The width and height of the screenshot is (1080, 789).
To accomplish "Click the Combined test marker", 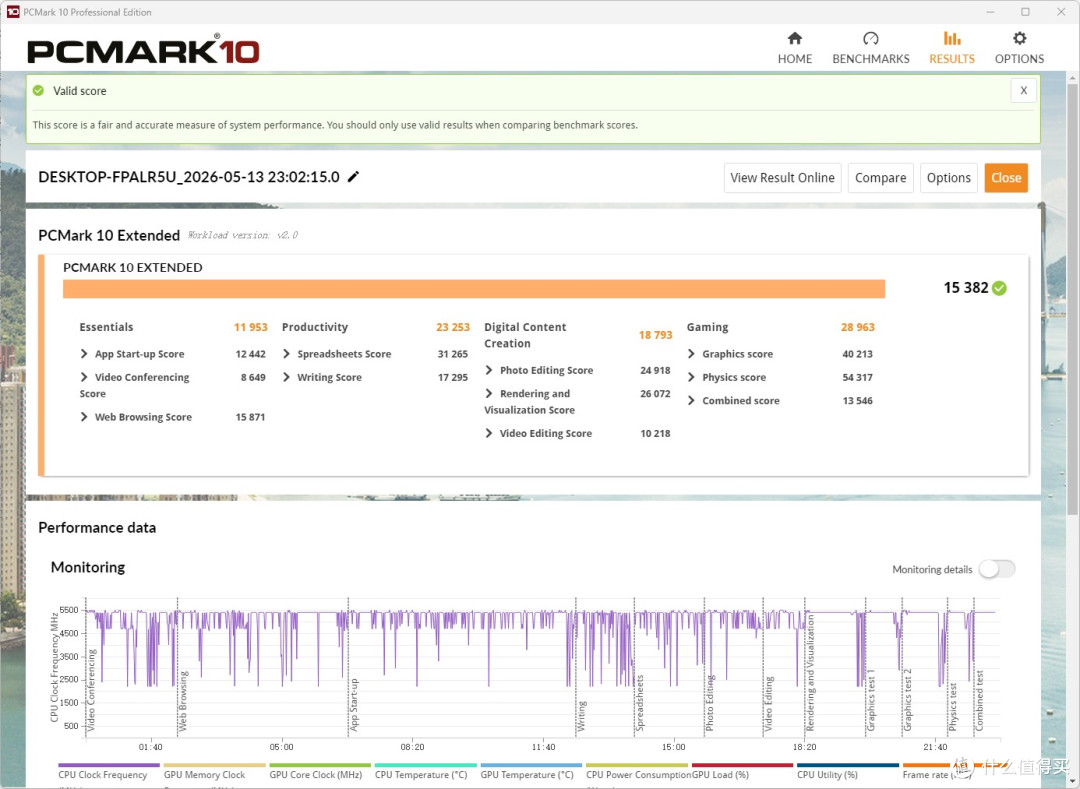I will 979,700.
